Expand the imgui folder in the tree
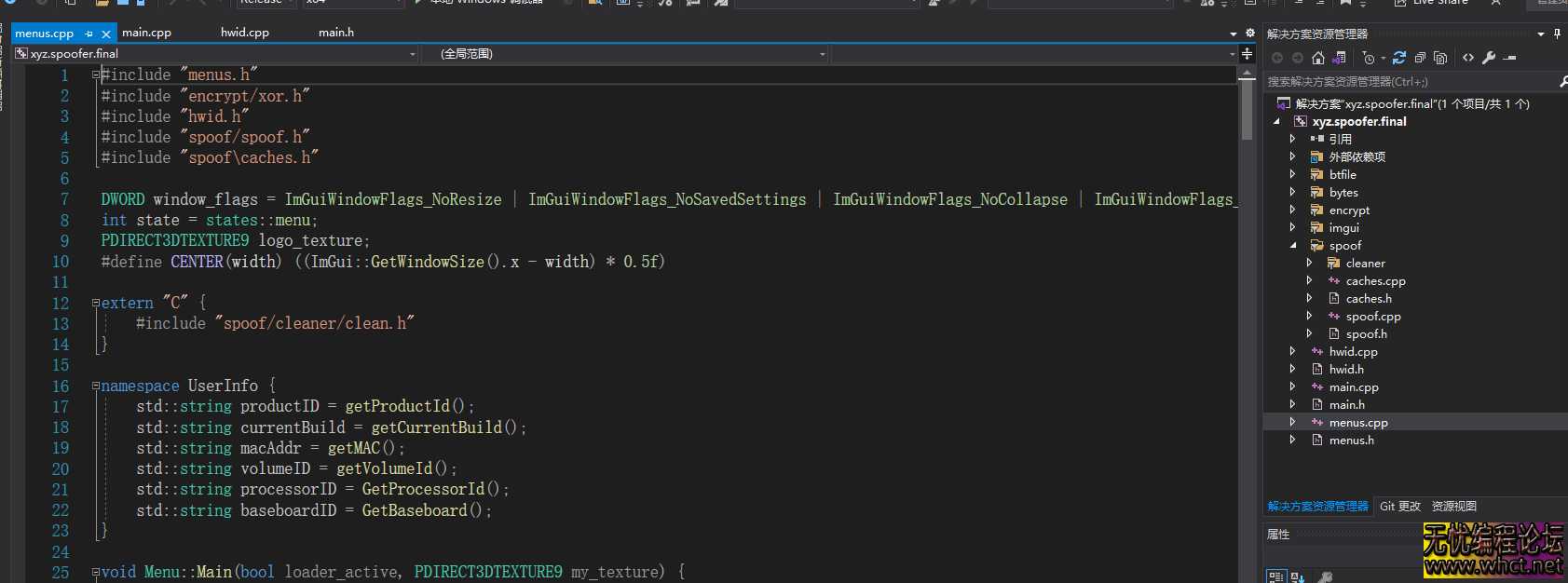 (x=1292, y=227)
